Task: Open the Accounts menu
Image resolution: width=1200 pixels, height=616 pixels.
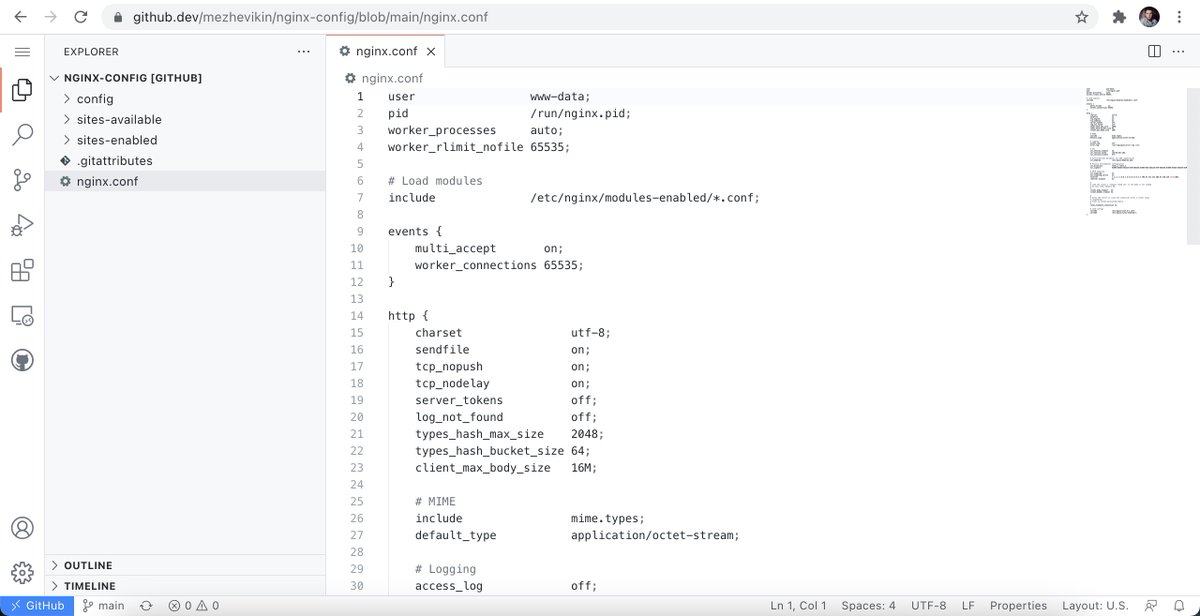Action: (x=22, y=528)
